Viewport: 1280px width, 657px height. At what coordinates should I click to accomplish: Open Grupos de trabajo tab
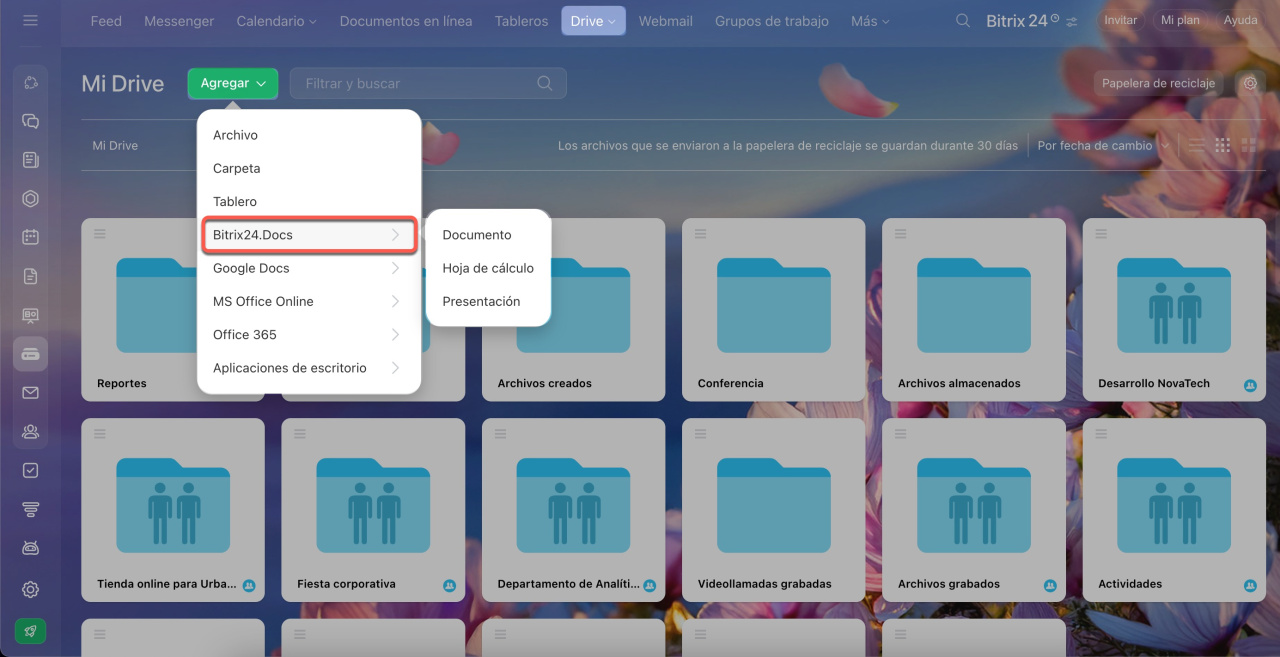point(772,21)
